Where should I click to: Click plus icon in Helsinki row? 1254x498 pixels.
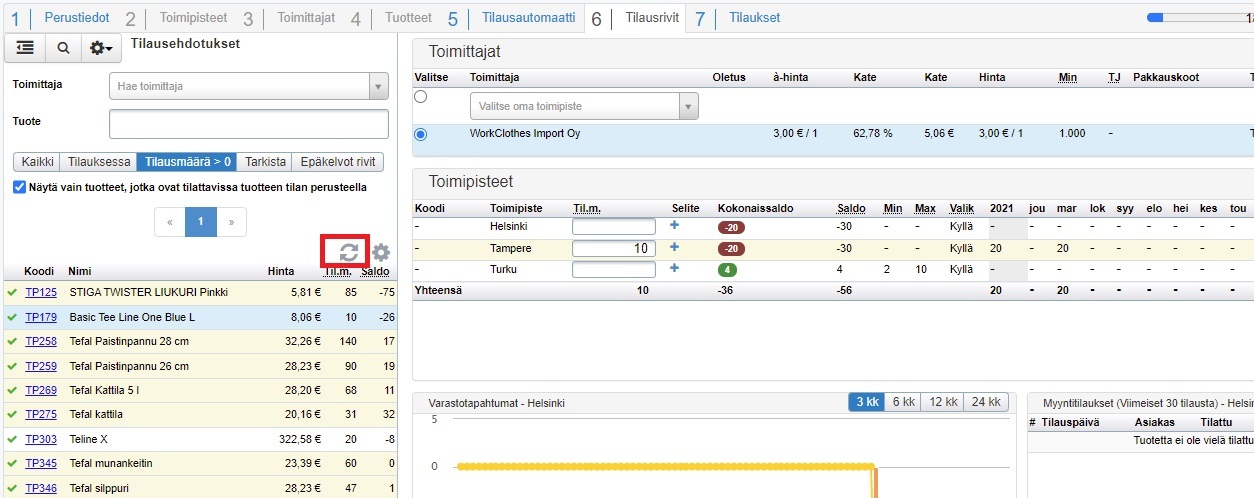(x=674, y=227)
